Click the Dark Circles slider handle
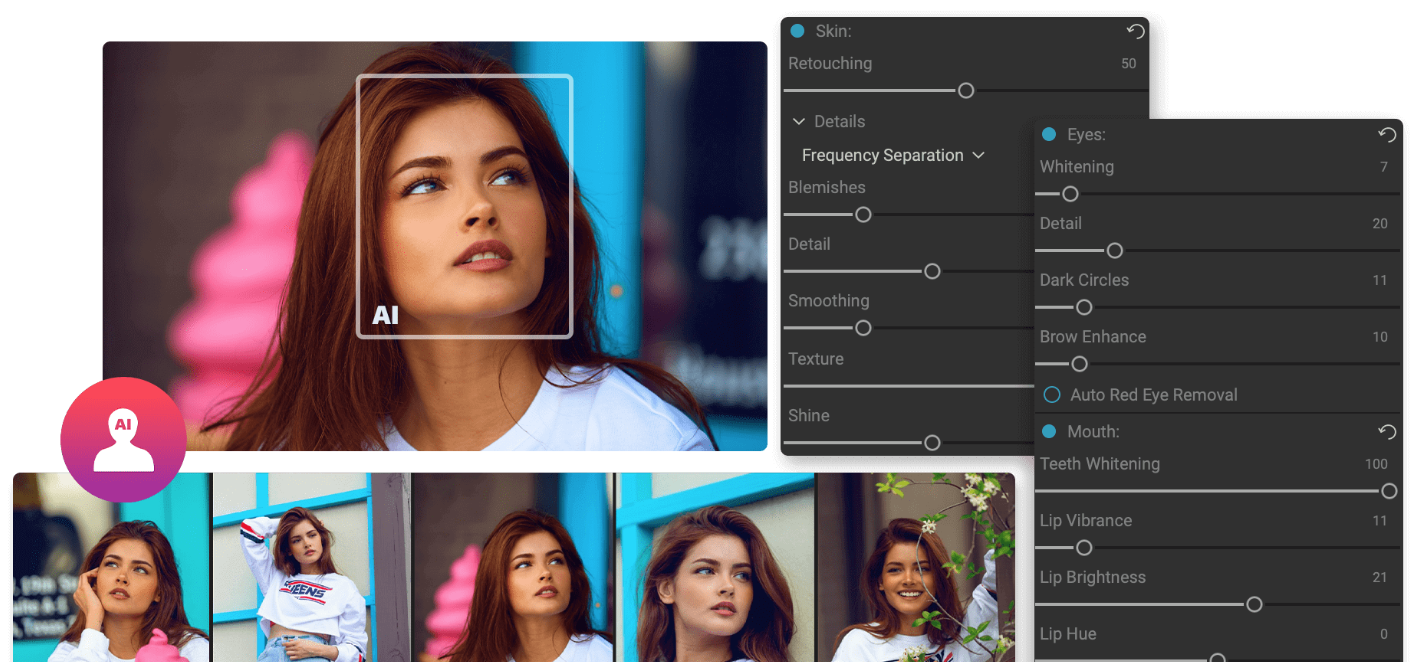 (1084, 308)
